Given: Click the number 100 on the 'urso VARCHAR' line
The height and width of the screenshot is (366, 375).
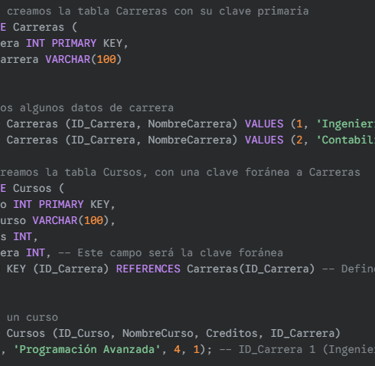Looking at the screenshot, I should click(94, 220).
